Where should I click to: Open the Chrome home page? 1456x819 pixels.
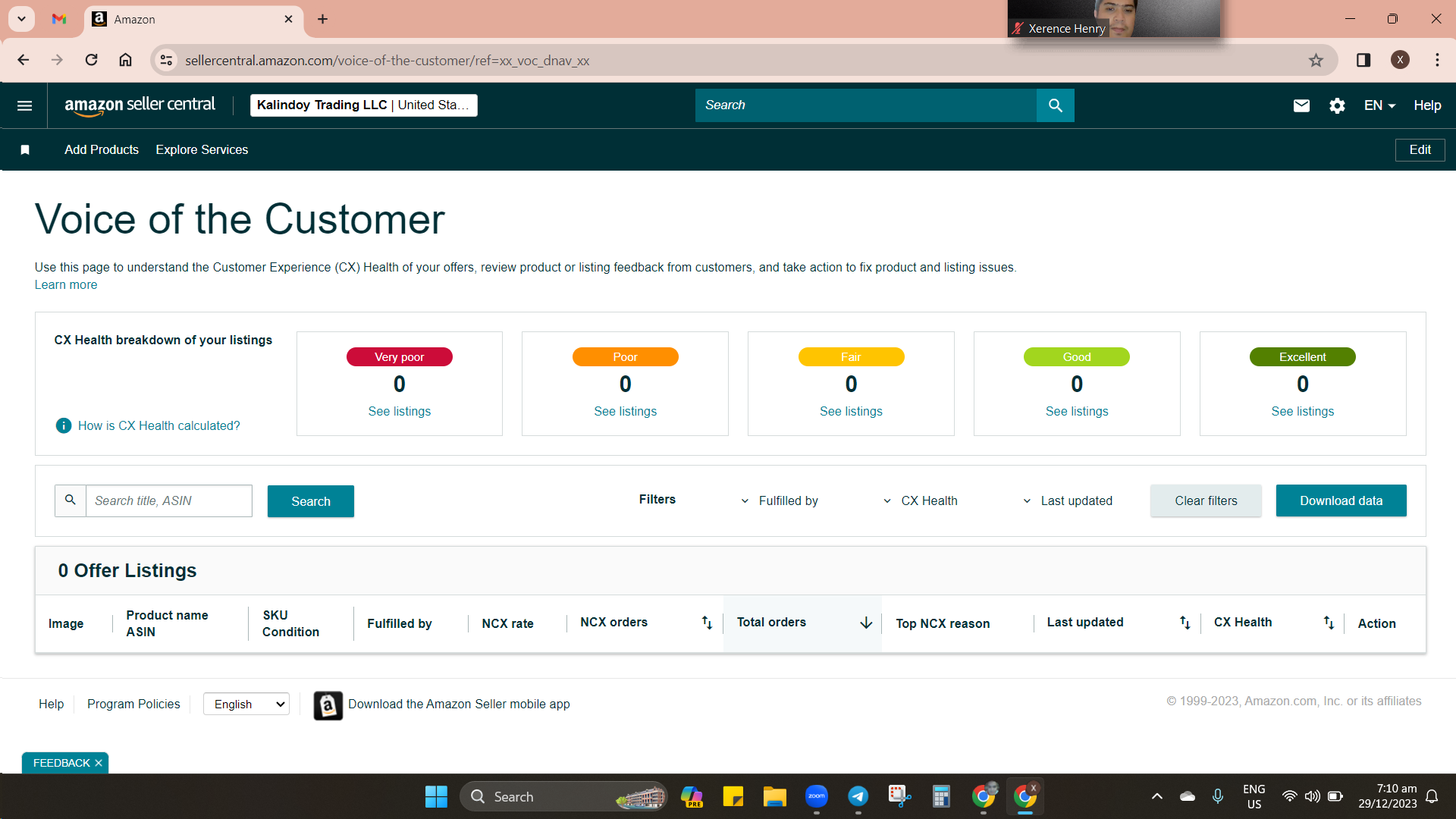[125, 60]
